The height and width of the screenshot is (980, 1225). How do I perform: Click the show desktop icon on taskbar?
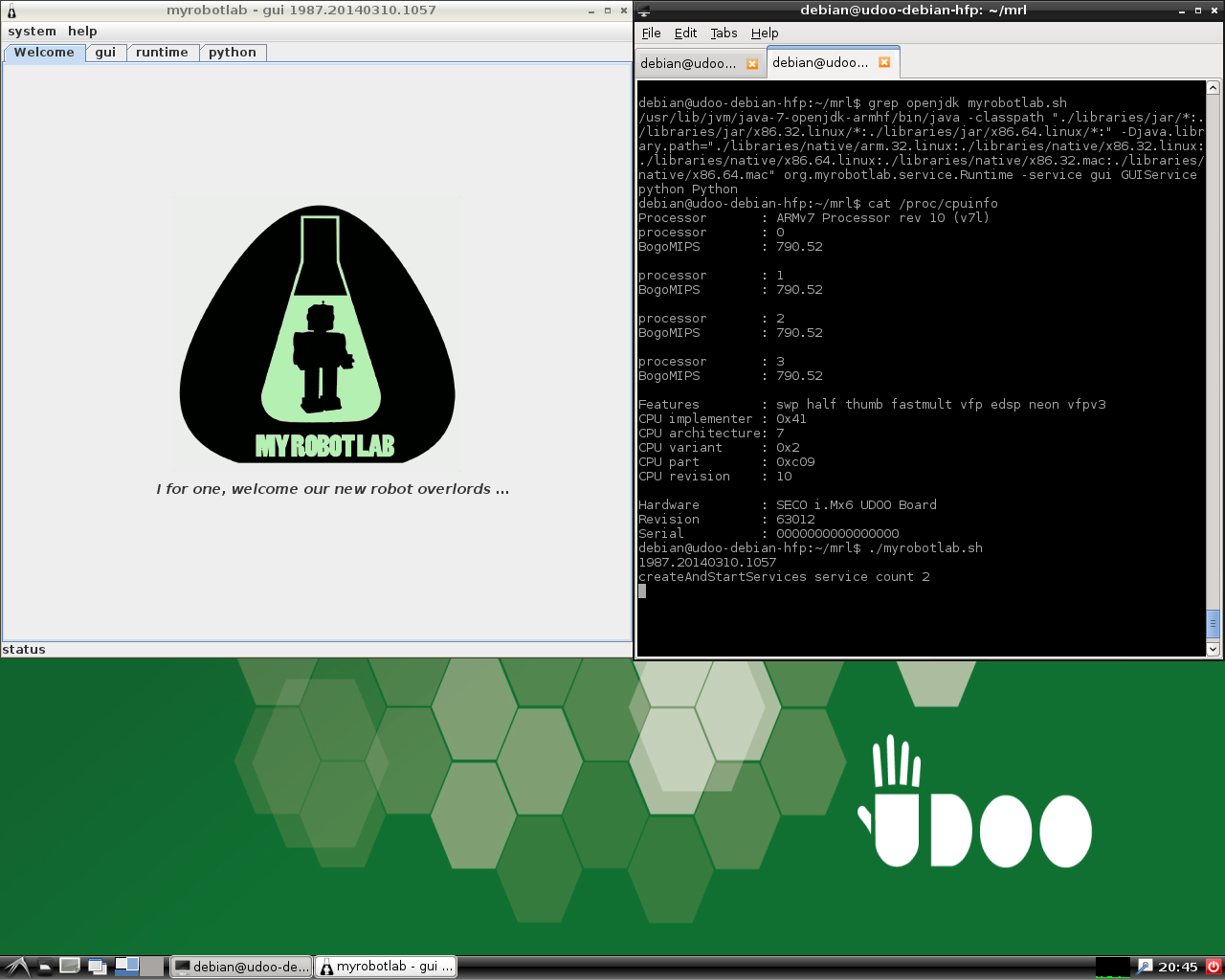tap(70, 967)
